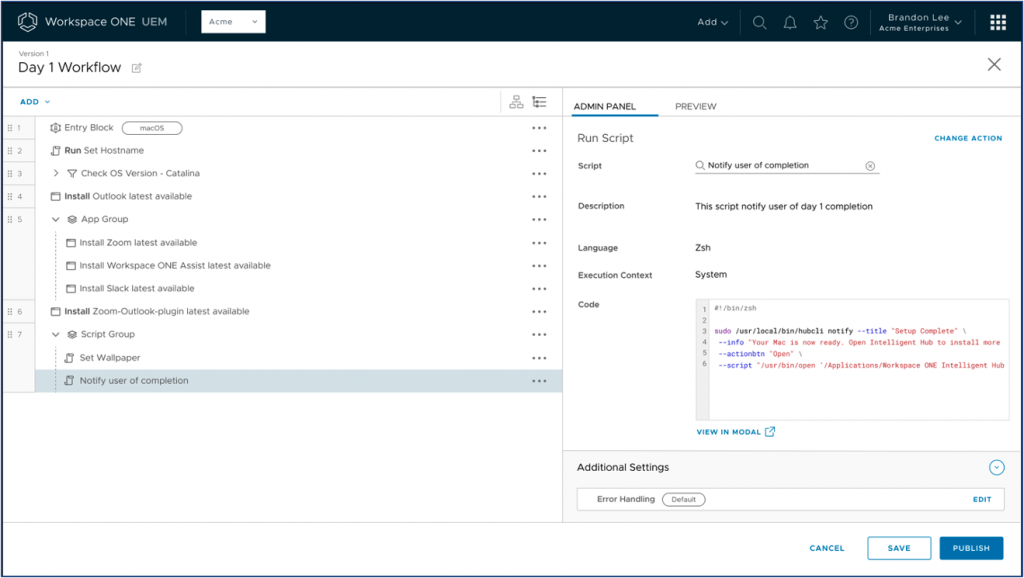Open the code with VIEW IN MODAL
The image size is (1024, 578).
[x=735, y=432]
